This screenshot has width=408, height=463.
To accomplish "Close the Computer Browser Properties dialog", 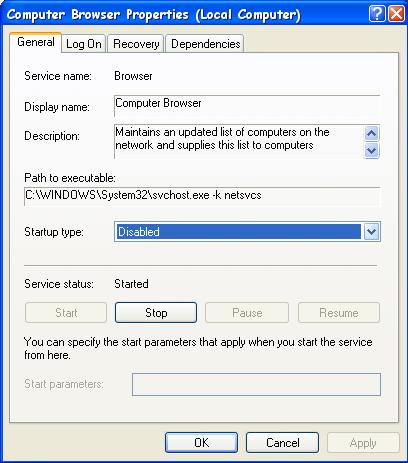I will coord(396,14).
